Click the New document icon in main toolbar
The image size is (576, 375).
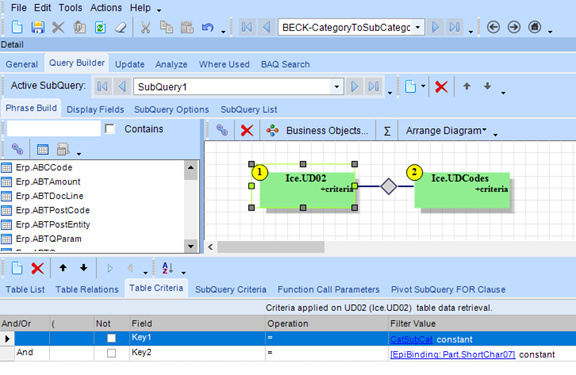[17, 27]
